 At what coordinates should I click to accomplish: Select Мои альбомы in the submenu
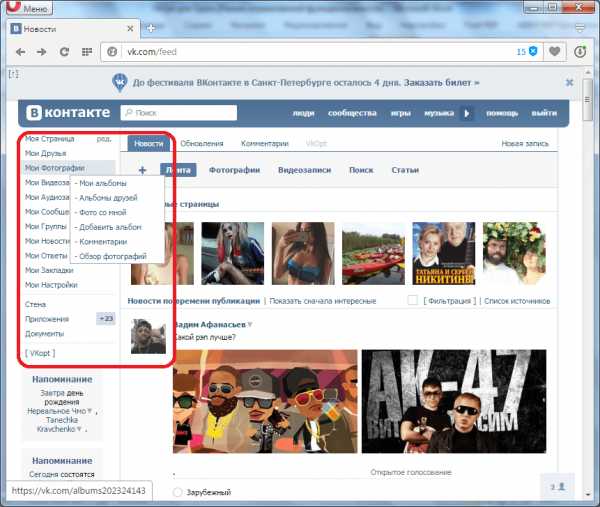101,183
